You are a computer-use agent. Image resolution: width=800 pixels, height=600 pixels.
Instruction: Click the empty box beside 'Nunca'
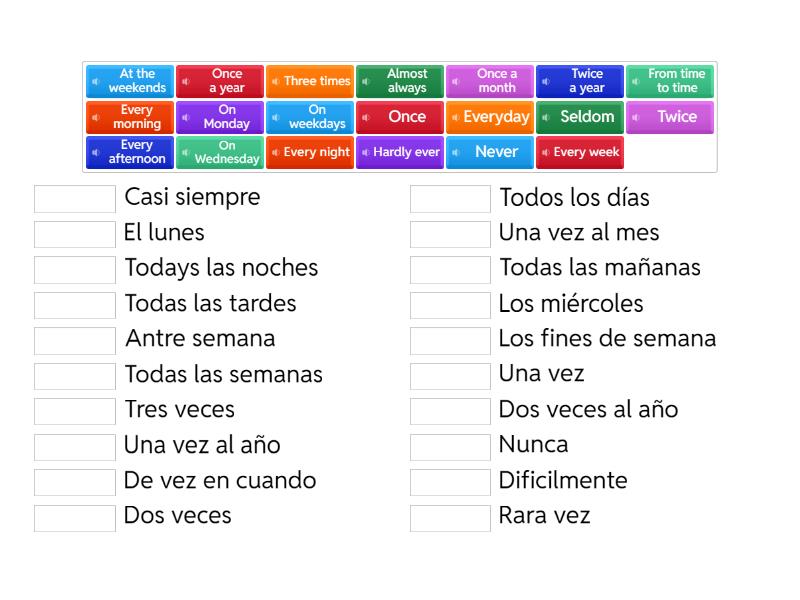[x=450, y=446]
